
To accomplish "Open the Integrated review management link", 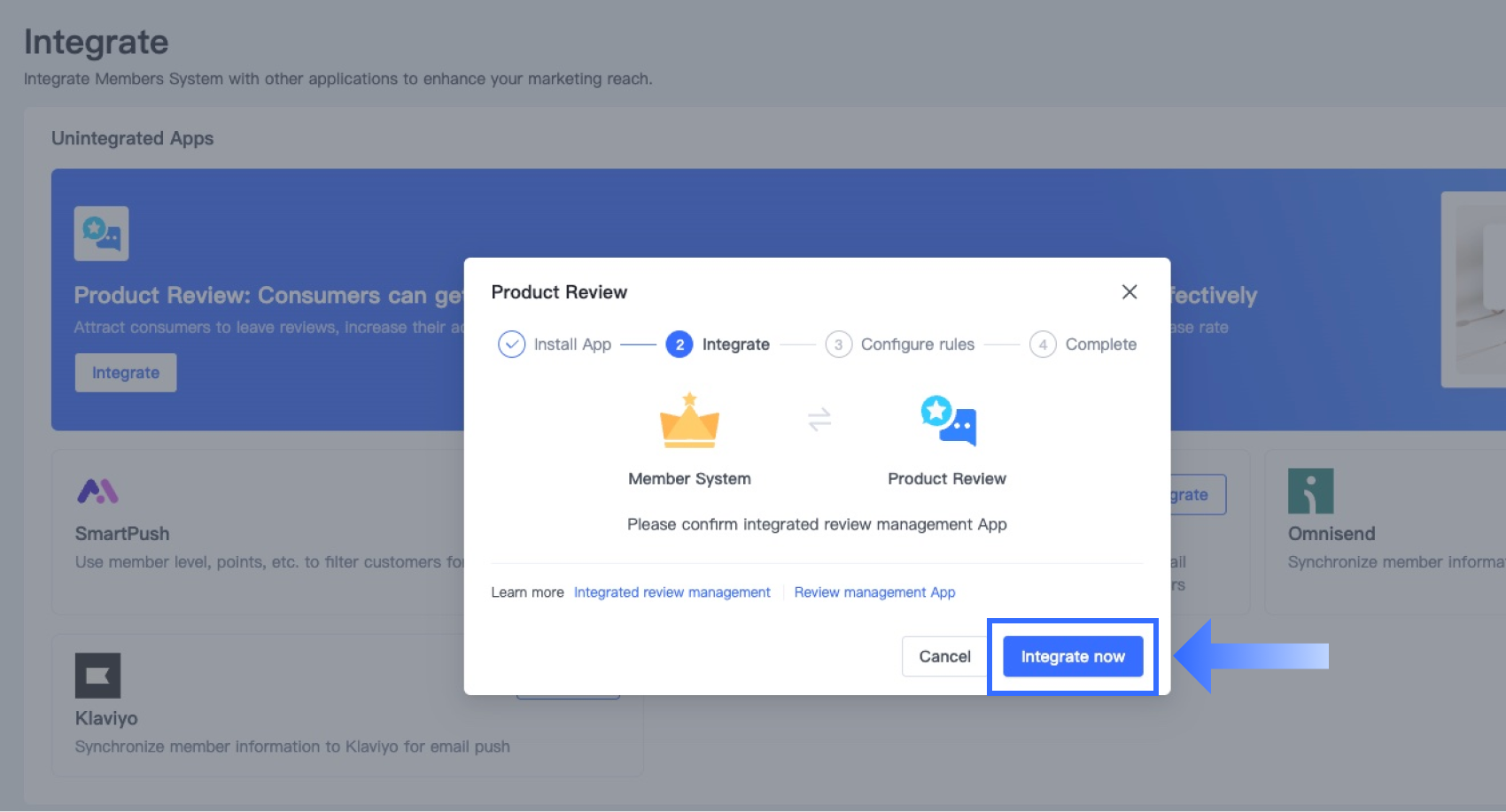I will (x=671, y=592).
